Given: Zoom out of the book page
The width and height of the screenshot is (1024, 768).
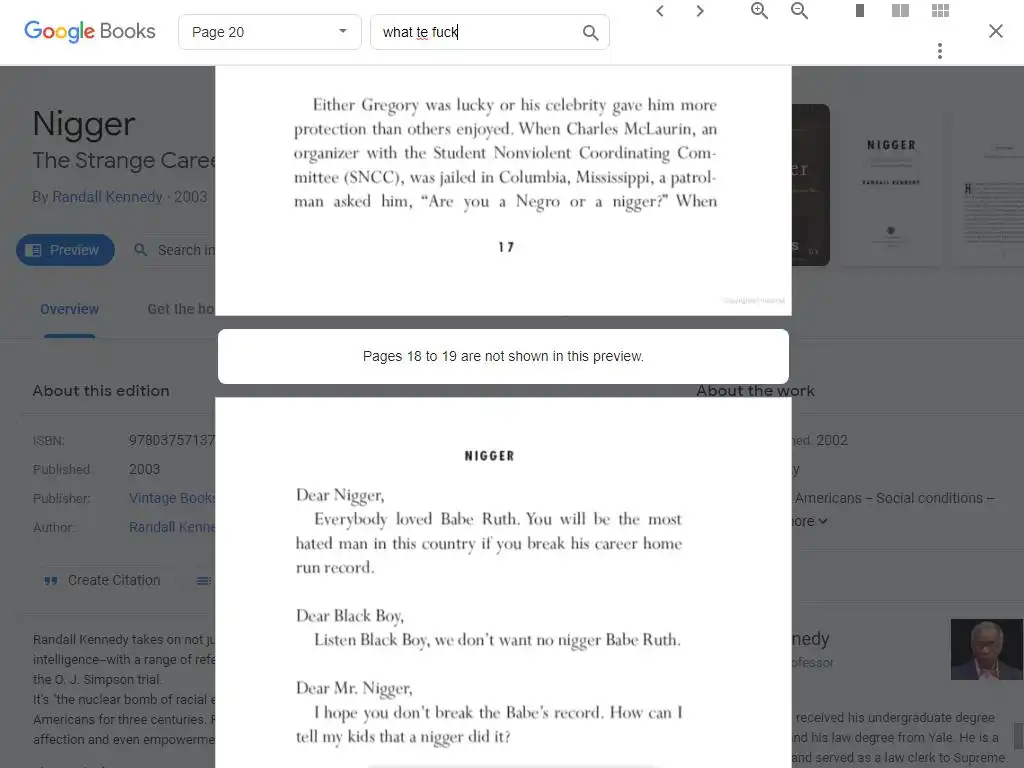Looking at the screenshot, I should [x=799, y=10].
